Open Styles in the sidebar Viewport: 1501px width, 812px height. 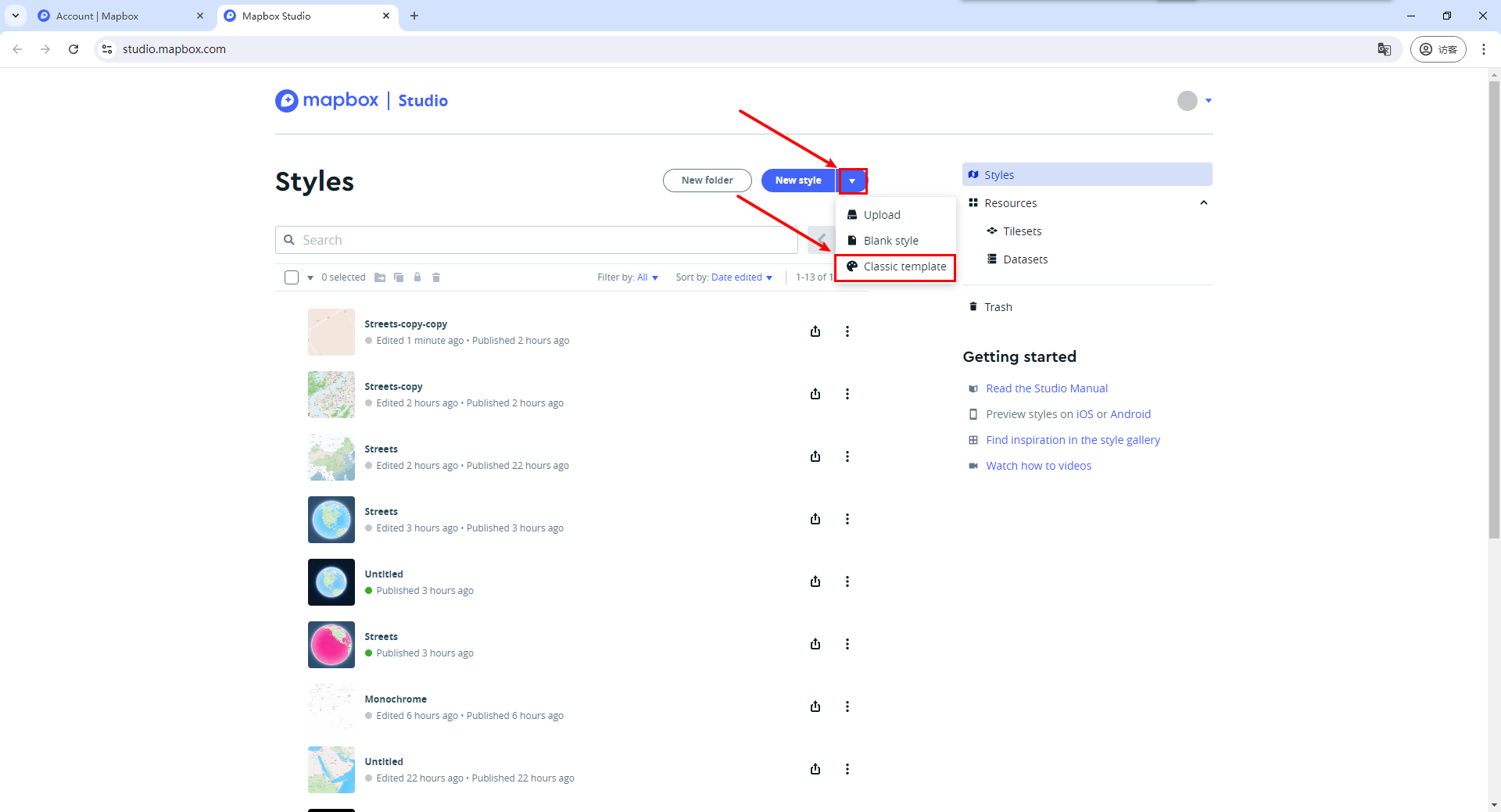pos(1087,174)
